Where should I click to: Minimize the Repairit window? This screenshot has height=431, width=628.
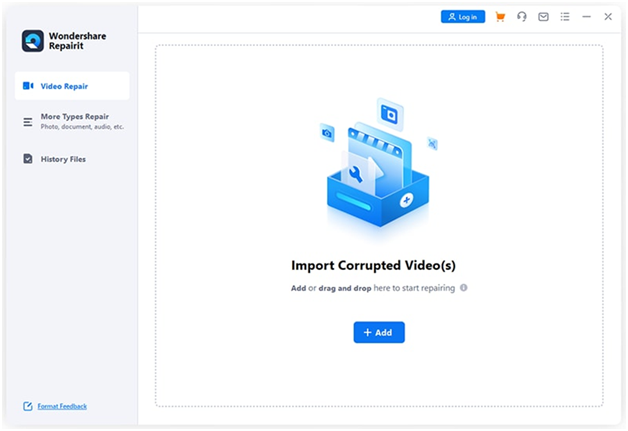pyautogui.click(x=586, y=17)
